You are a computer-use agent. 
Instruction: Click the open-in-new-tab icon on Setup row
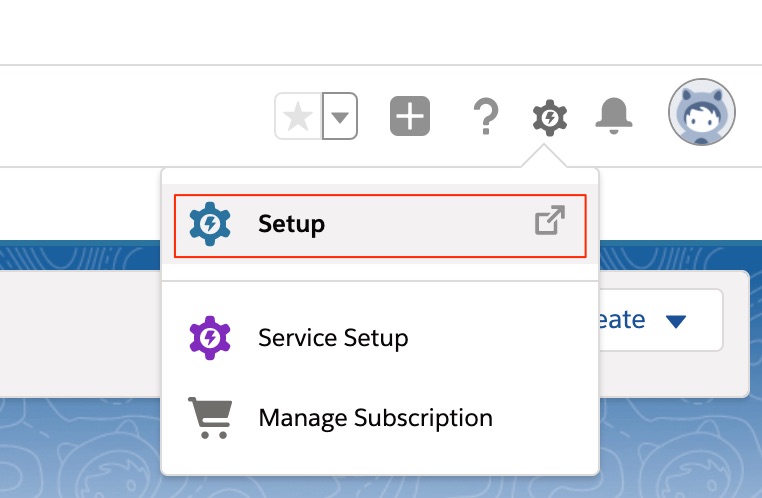(x=549, y=221)
